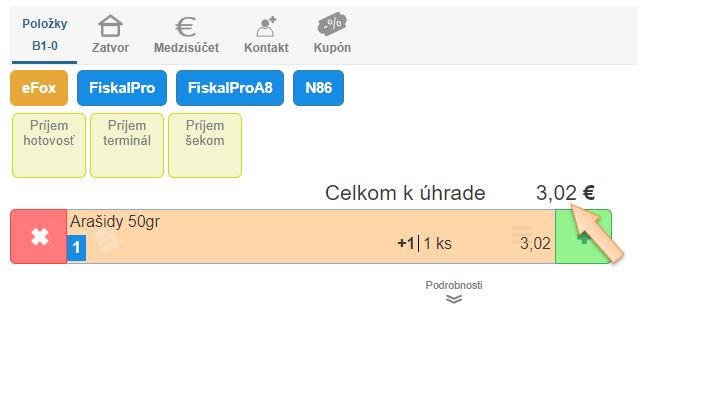704x400 pixels.
Task: Click the total amount 3,02 €
Action: coord(564,193)
